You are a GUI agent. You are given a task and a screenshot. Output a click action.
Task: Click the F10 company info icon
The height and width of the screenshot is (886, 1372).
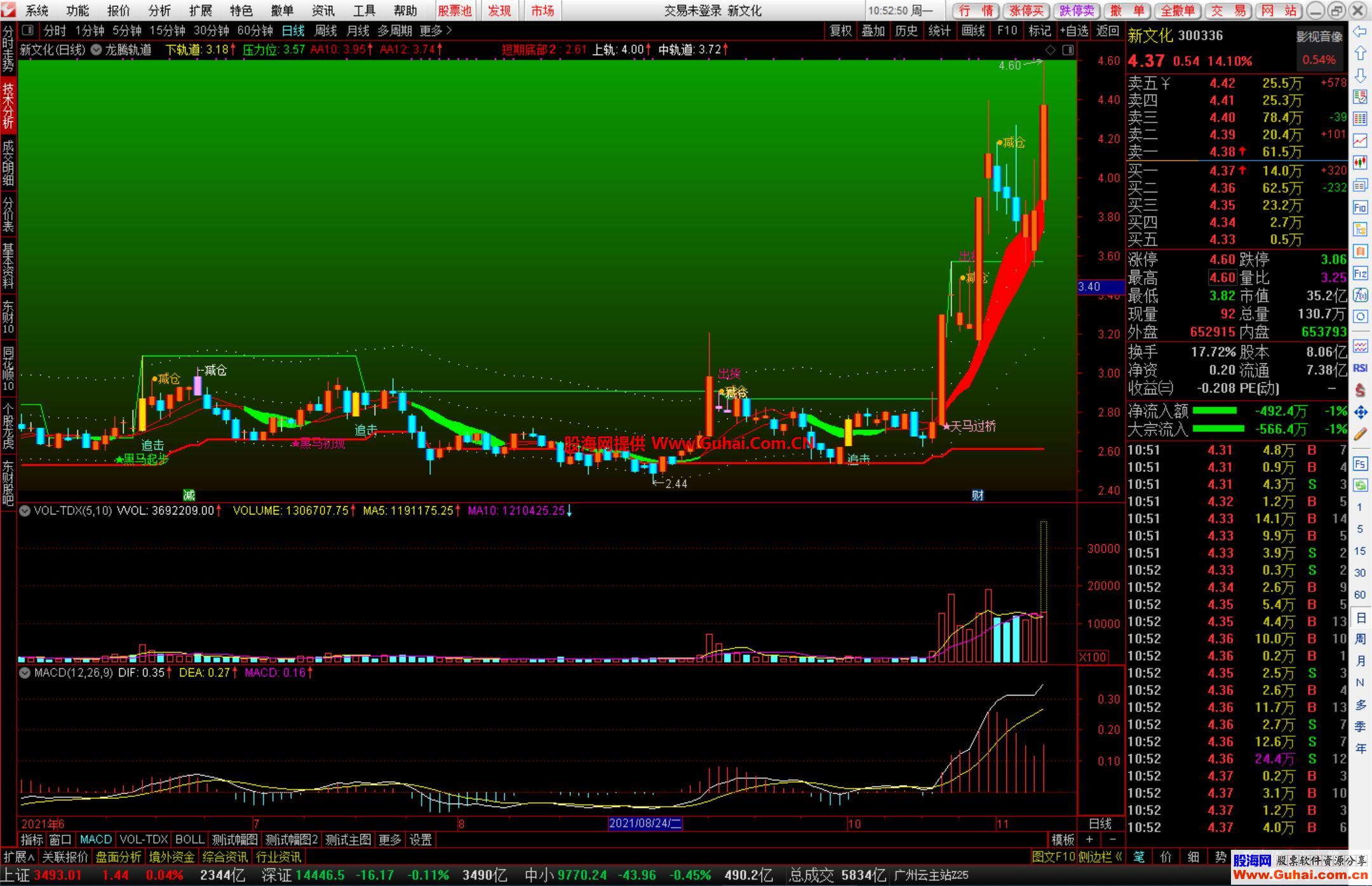(x=1360, y=207)
